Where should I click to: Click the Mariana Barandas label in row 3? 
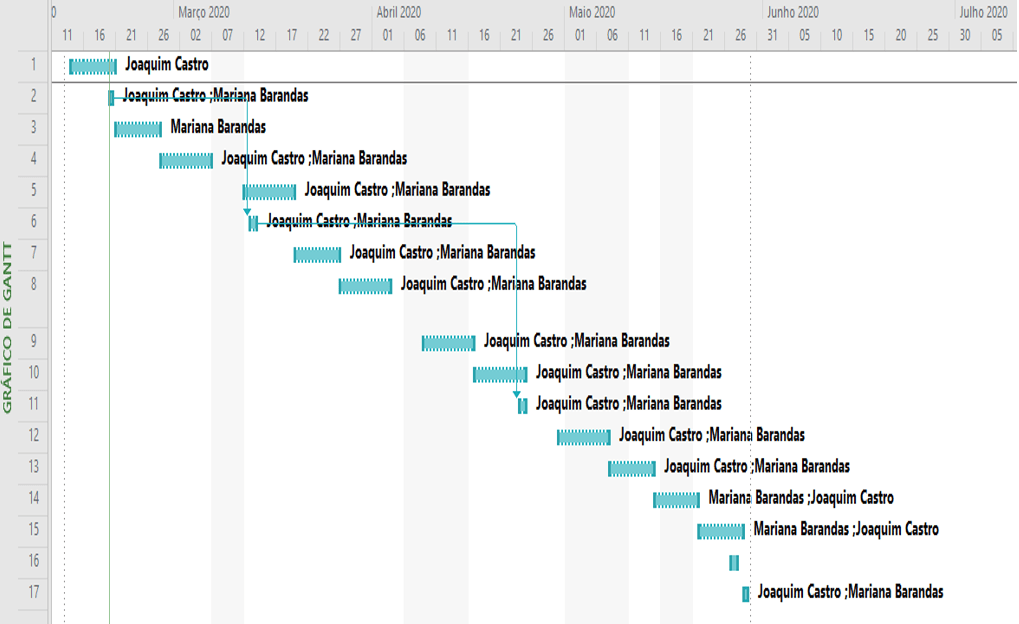(218, 127)
